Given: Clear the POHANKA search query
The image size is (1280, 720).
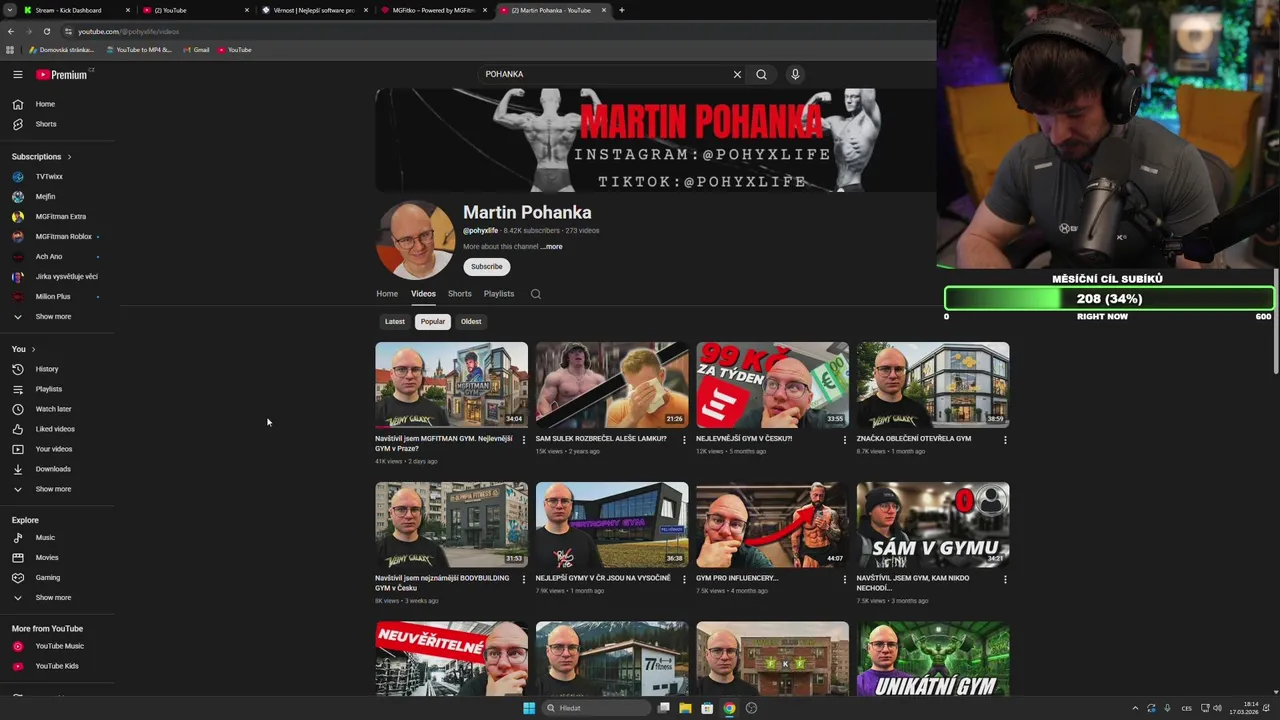Looking at the screenshot, I should [737, 74].
